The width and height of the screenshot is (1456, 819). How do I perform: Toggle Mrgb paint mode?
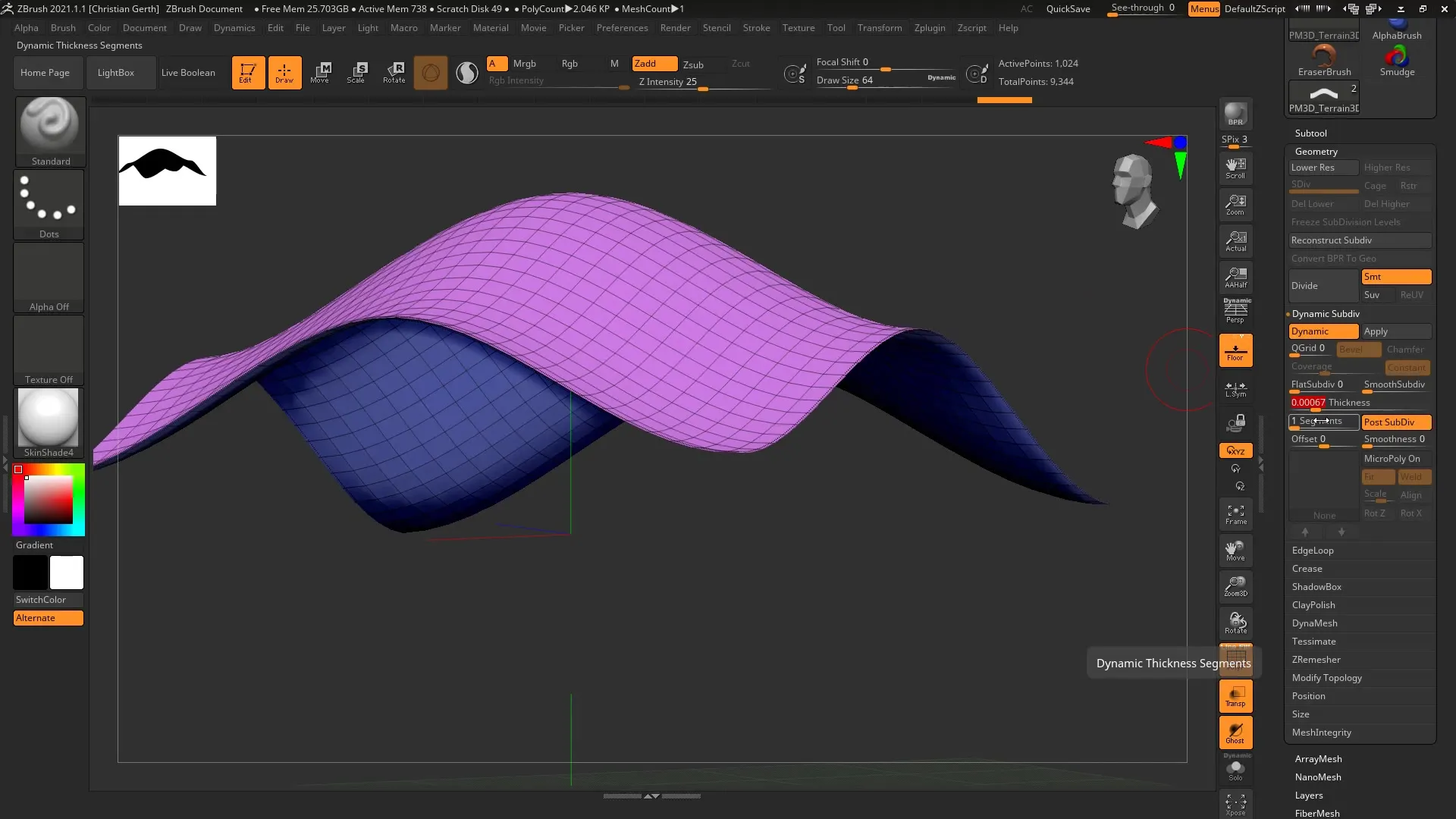coord(525,64)
